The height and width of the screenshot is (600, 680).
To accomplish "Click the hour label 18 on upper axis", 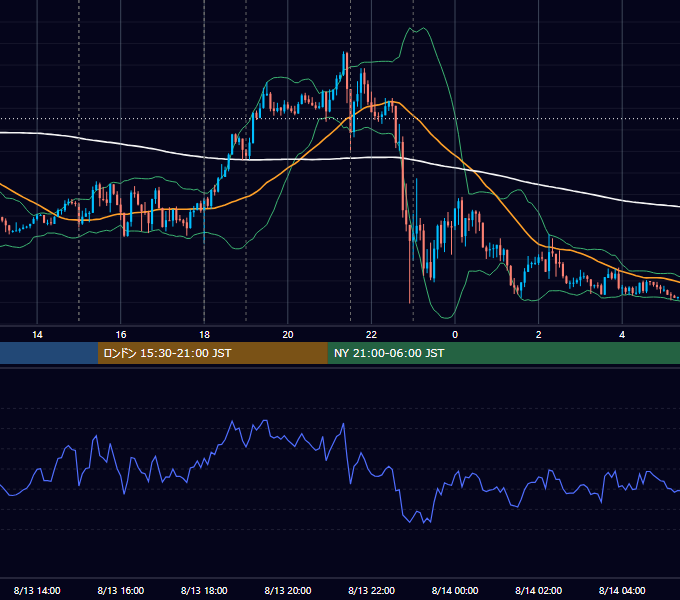I will point(204,335).
